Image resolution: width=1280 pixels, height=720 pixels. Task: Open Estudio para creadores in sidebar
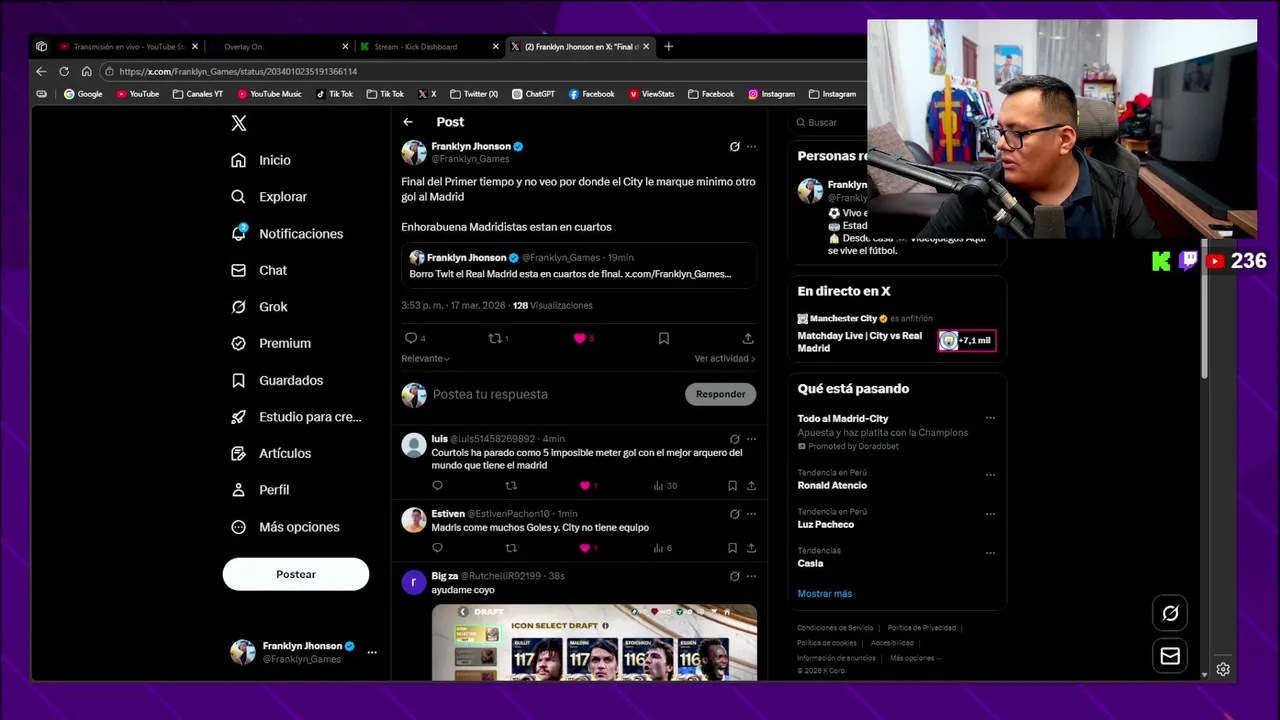pyautogui.click(x=296, y=417)
